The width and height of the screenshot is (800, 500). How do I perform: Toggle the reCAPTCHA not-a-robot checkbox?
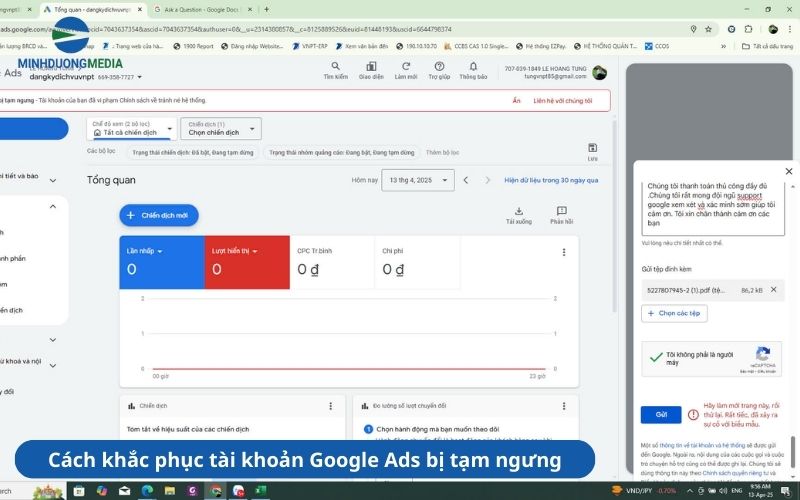point(656,358)
